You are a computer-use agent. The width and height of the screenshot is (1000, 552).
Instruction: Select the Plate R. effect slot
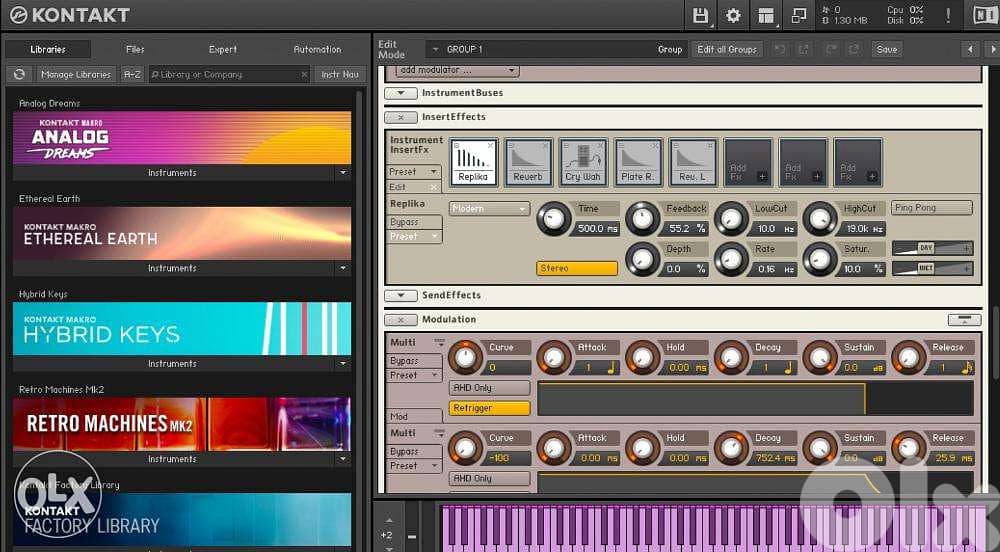638,163
